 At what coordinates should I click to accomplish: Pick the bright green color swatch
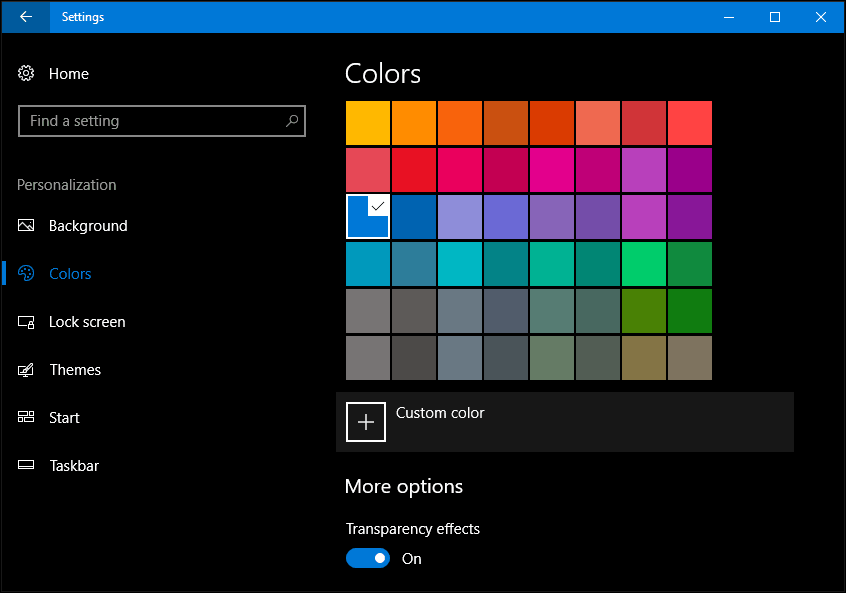click(x=644, y=264)
